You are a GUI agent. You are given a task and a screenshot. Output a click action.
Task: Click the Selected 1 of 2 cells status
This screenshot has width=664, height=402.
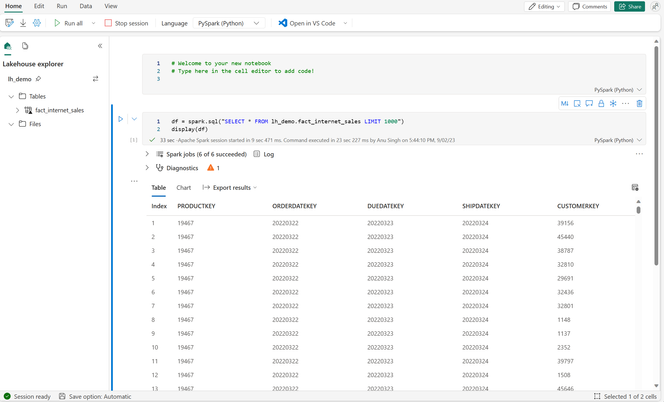point(625,396)
